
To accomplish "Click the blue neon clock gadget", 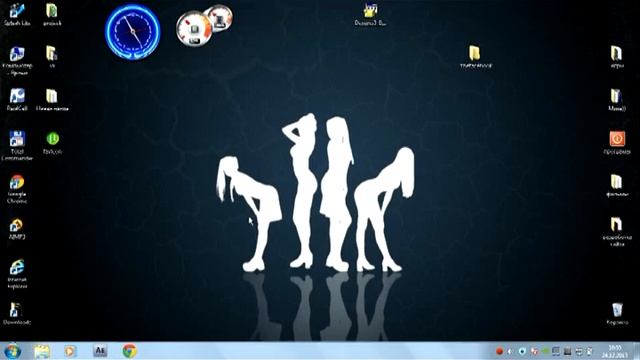I will 133,31.
